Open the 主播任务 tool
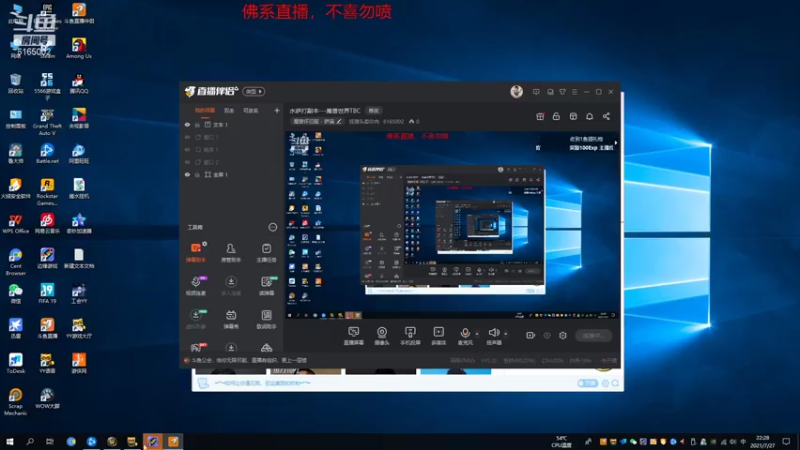The width and height of the screenshot is (800, 450). pos(266,252)
